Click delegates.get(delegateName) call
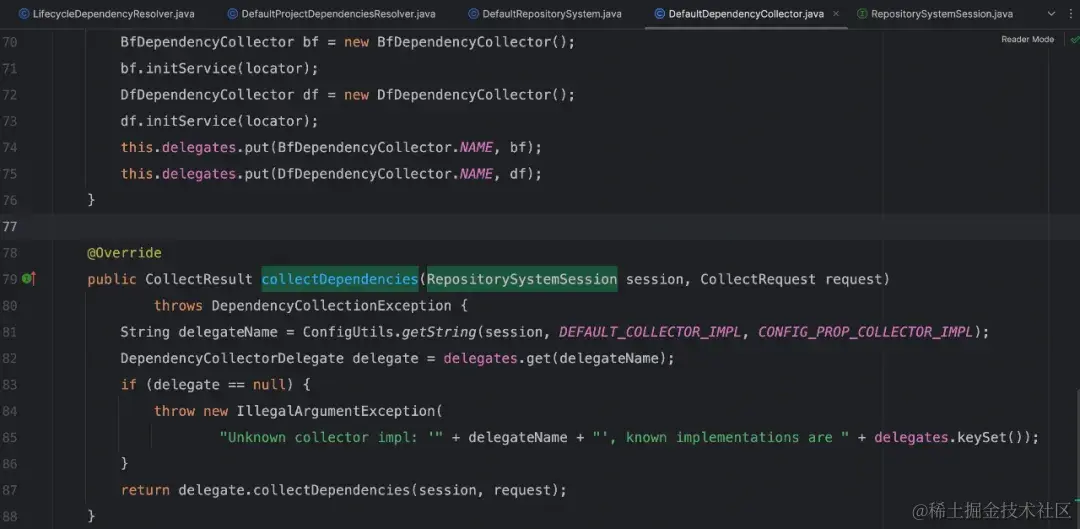This screenshot has height=529, width=1080. 555,358
